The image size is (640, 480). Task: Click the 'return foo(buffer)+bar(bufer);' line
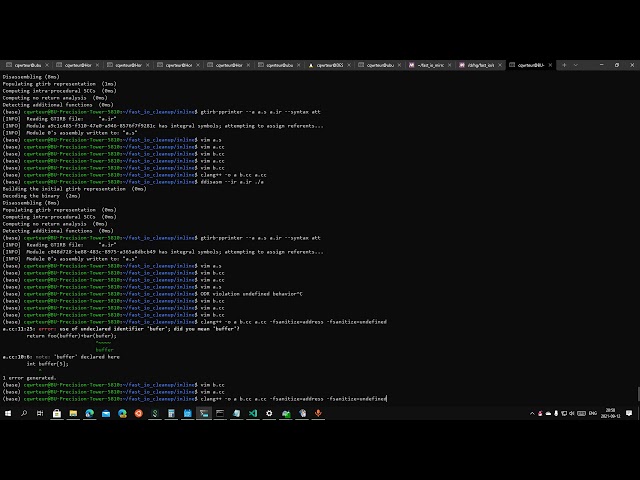71,336
